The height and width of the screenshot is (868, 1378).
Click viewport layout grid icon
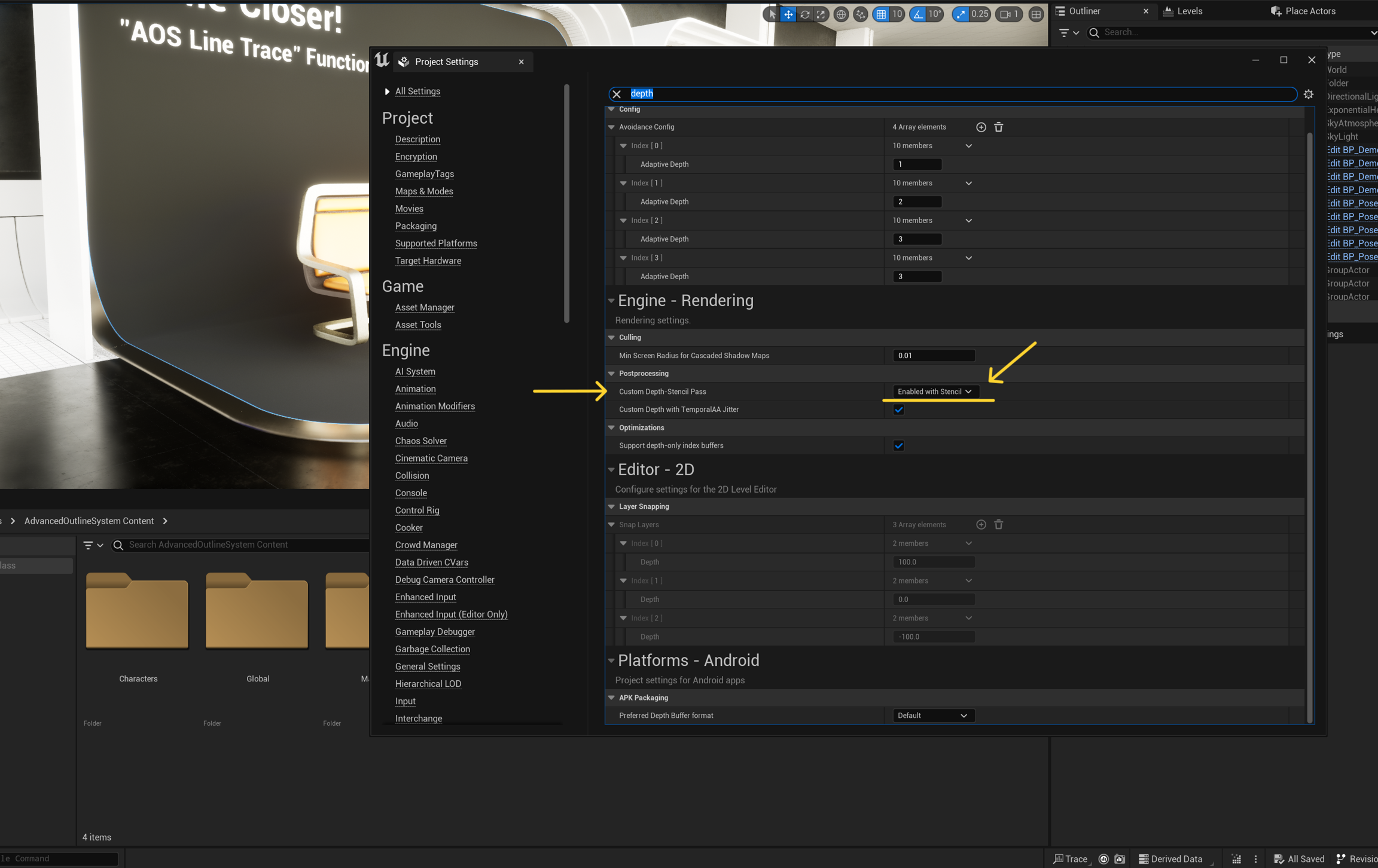pos(1036,14)
